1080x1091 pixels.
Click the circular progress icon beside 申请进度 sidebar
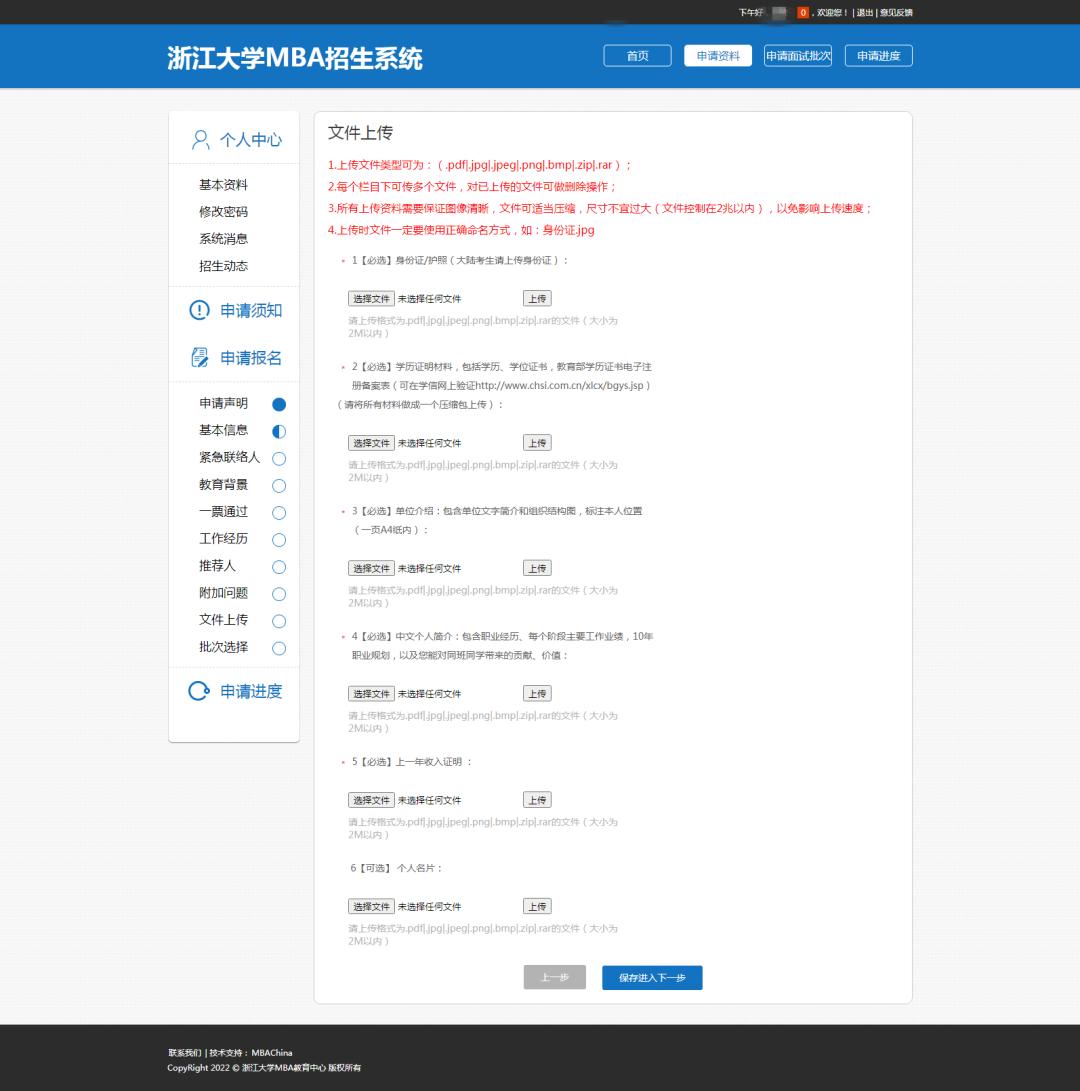click(x=197, y=690)
